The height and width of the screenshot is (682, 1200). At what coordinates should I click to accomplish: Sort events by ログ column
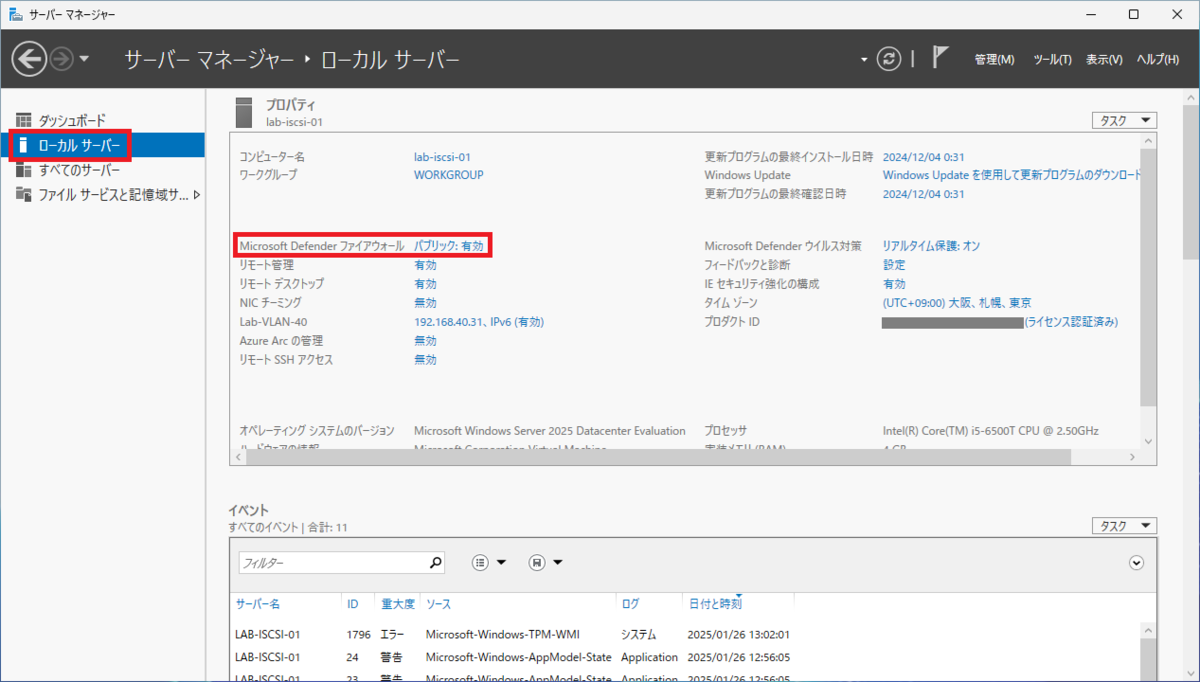629,604
